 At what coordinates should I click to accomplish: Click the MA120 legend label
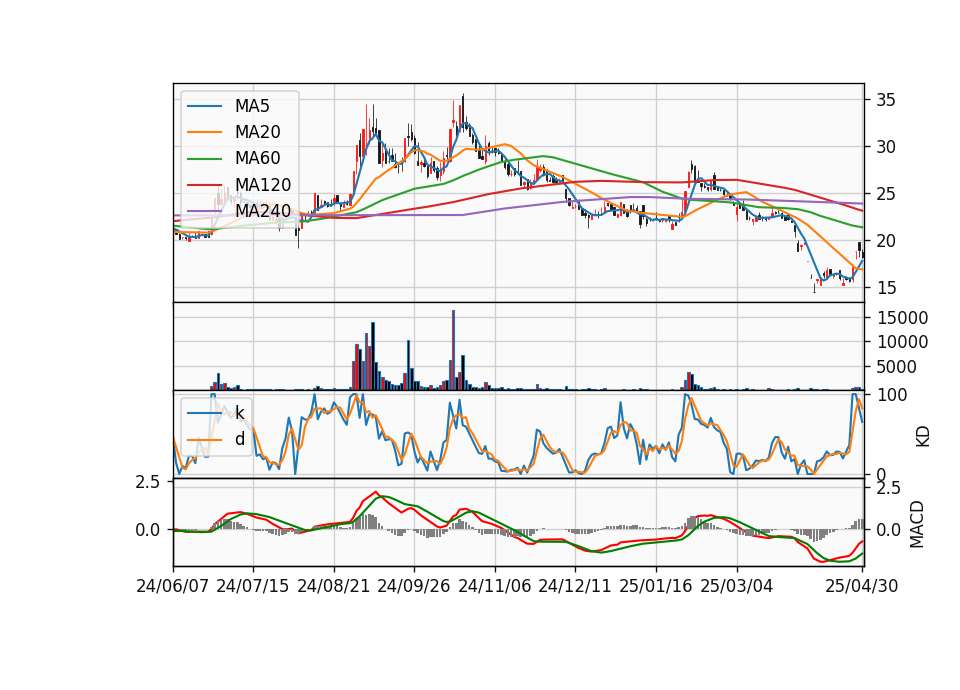(x=263, y=184)
